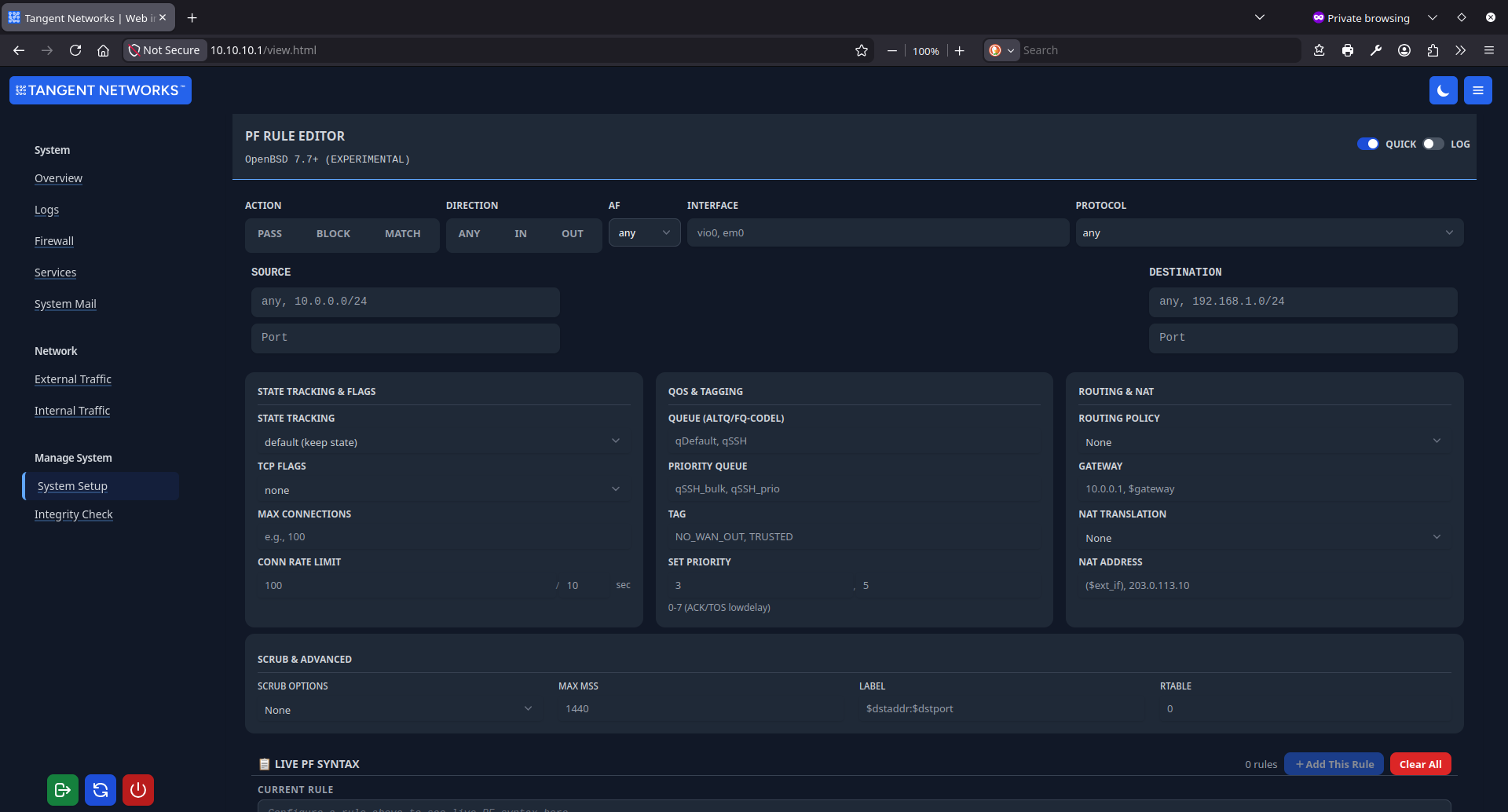Bookmark this page using the star icon
The width and height of the screenshot is (1508, 812).
pos(861,49)
